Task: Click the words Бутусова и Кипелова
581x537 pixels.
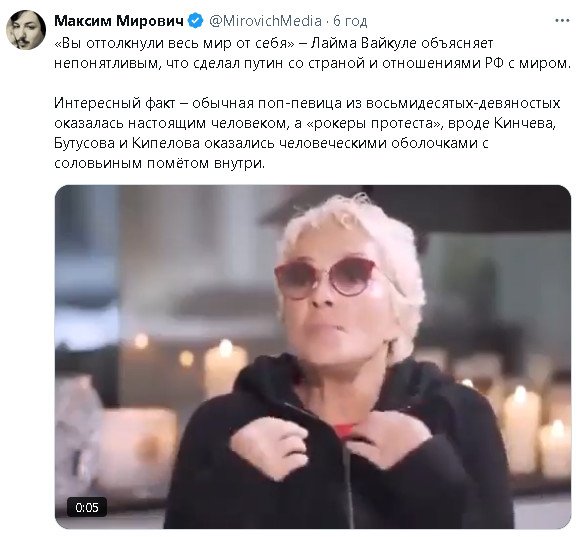Action: pos(127,143)
